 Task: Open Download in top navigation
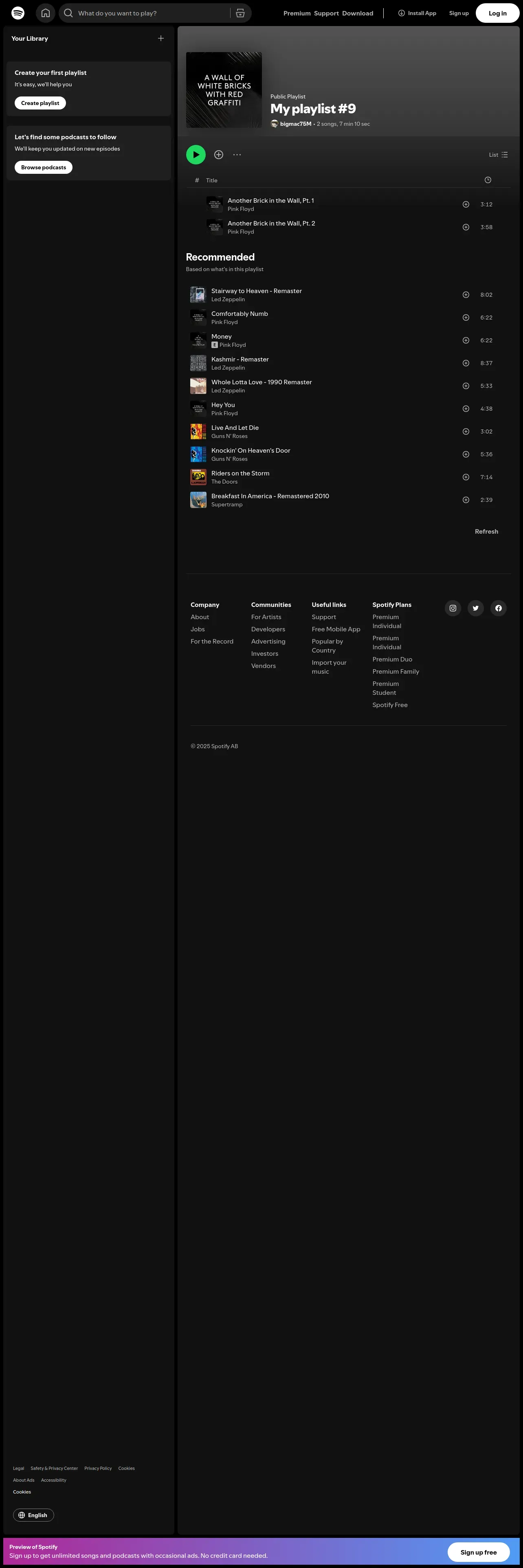[x=357, y=13]
